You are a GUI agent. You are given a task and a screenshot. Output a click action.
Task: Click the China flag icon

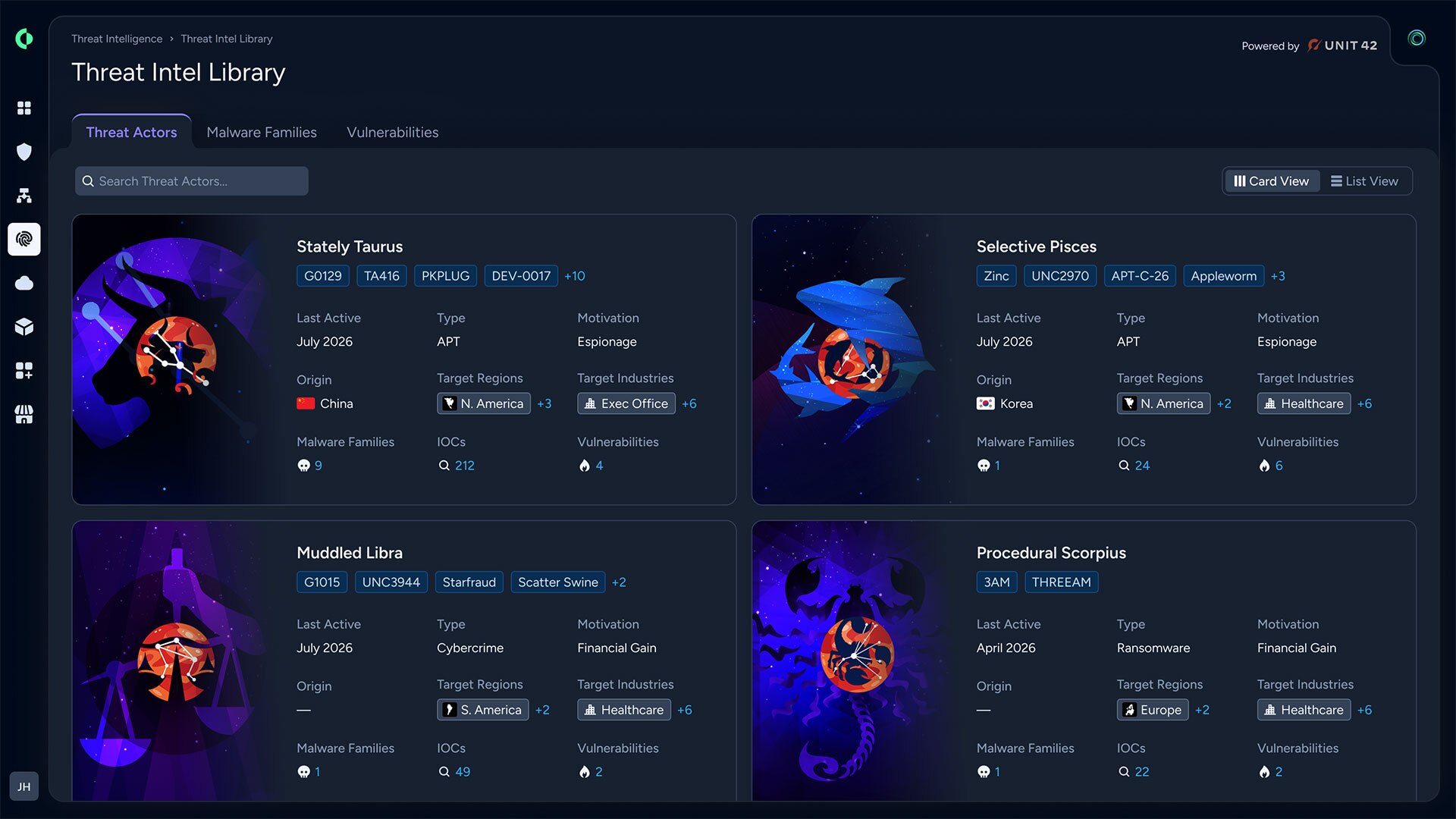point(306,403)
